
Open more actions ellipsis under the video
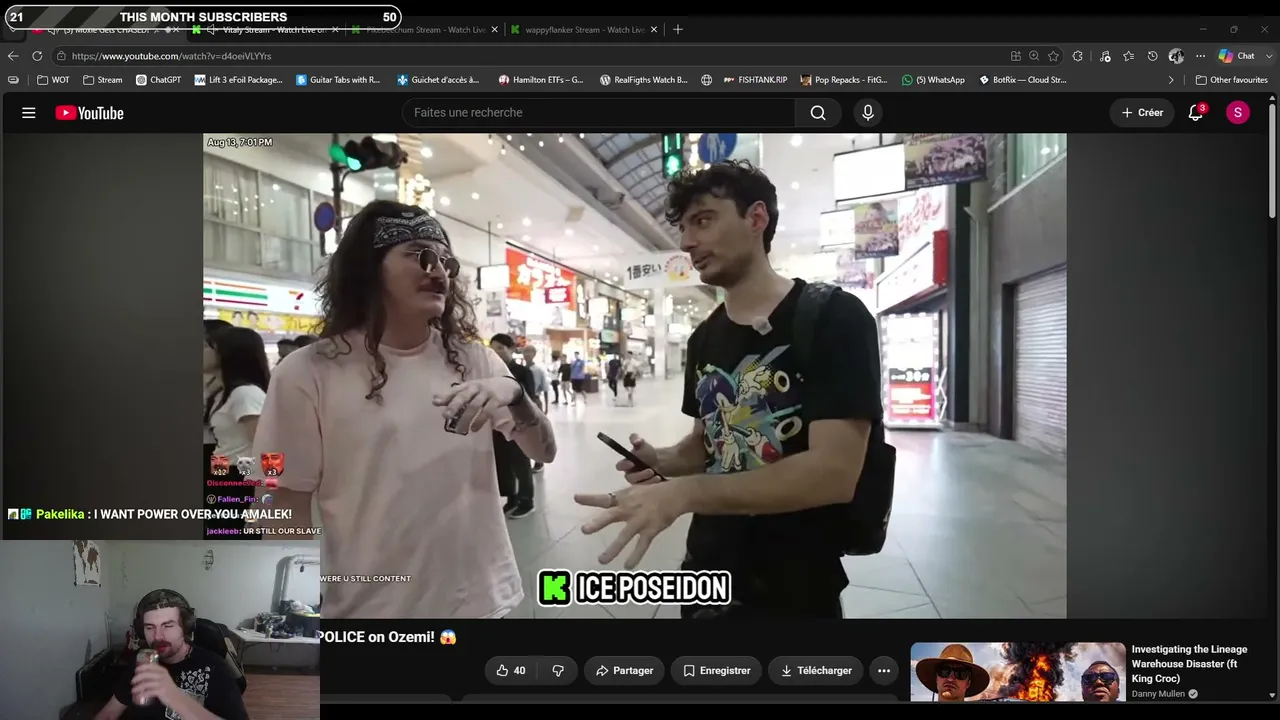884,671
